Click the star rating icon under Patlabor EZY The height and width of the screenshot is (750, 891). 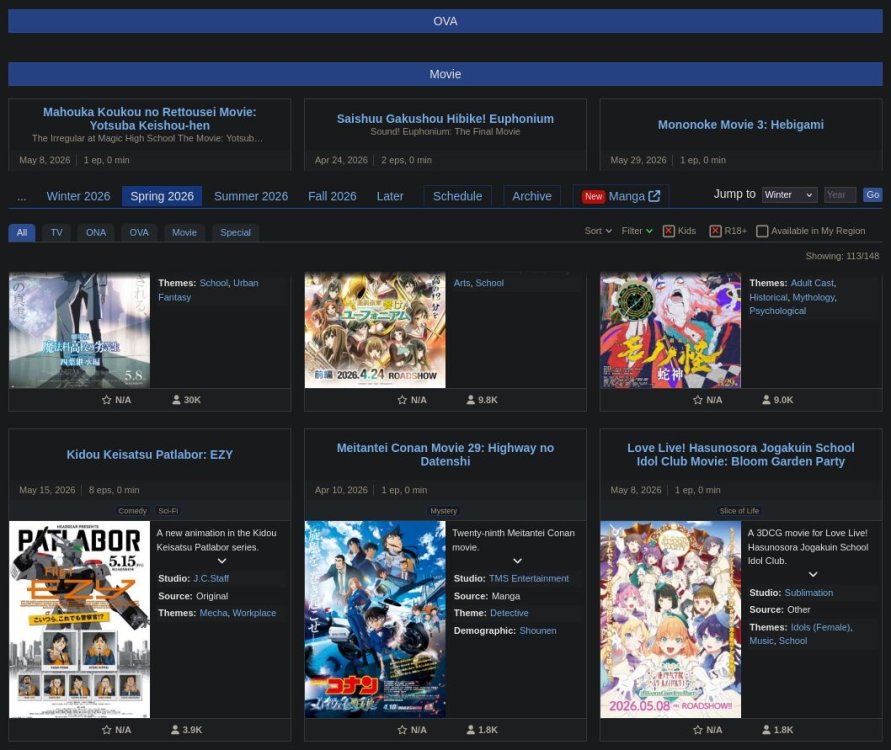point(107,730)
